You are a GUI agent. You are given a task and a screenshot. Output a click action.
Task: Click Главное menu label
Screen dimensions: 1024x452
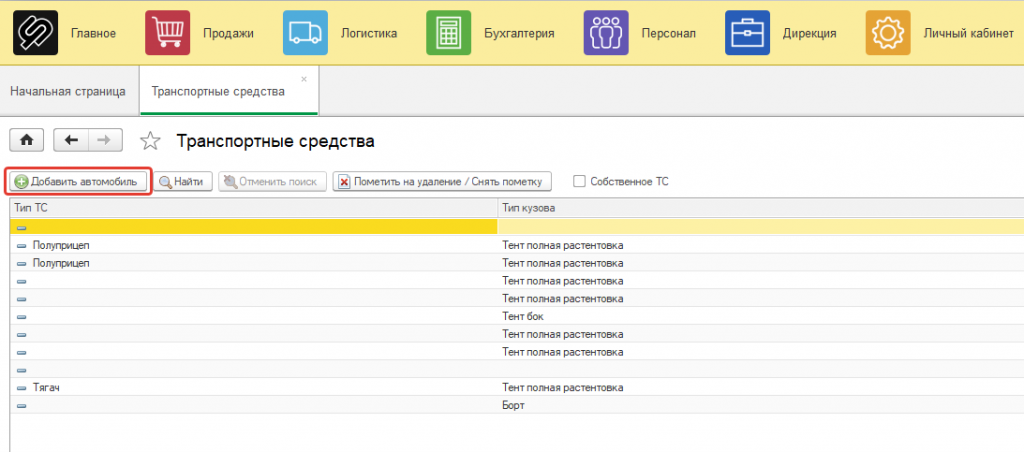coord(93,33)
